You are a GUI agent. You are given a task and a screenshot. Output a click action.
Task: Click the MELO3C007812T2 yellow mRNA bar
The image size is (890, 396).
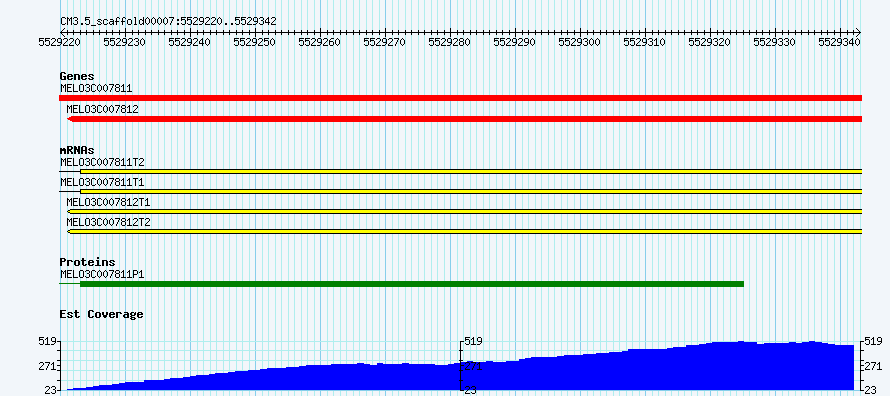pyautogui.click(x=464, y=231)
